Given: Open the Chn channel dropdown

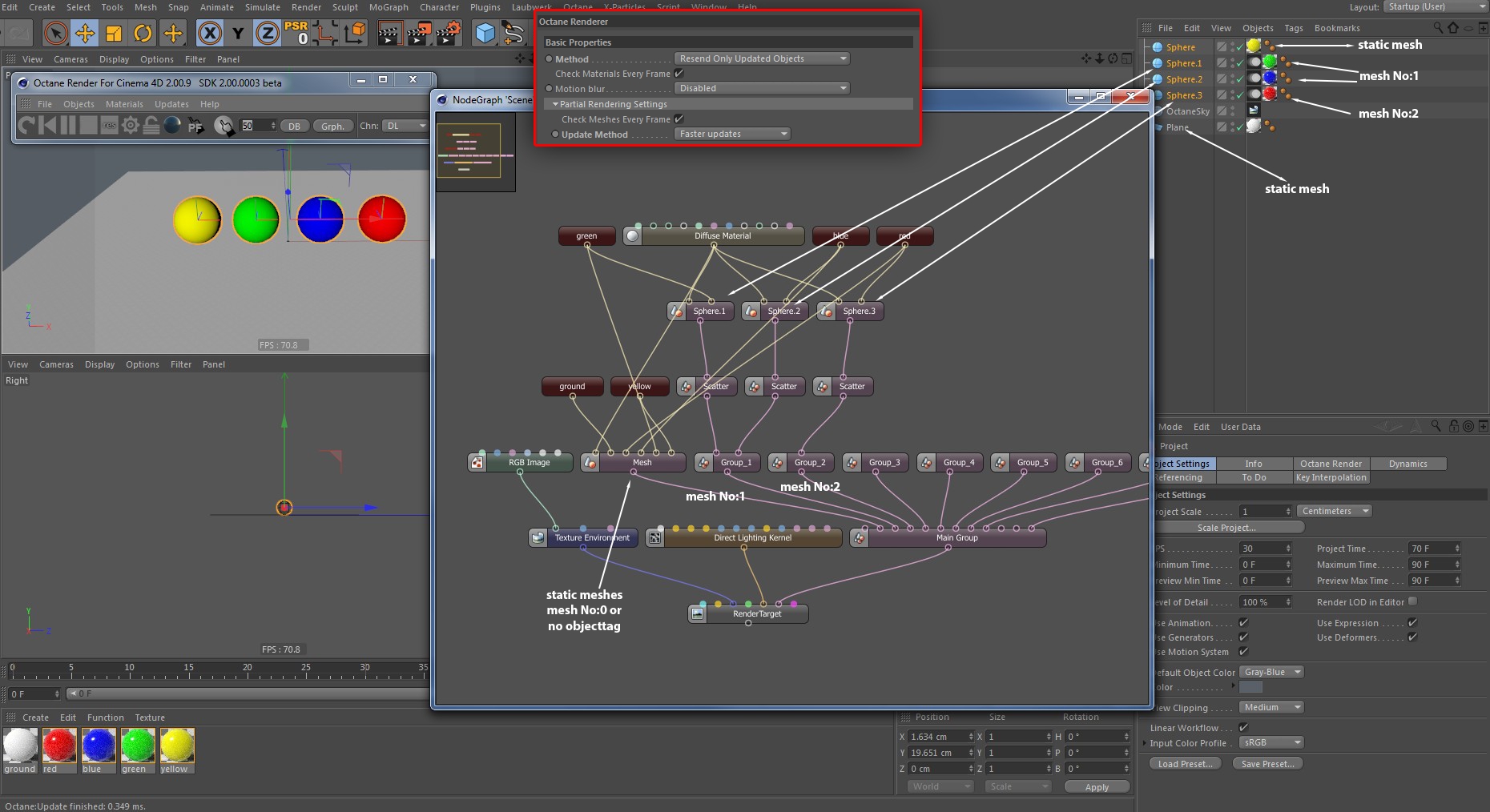Looking at the screenshot, I should tap(405, 126).
